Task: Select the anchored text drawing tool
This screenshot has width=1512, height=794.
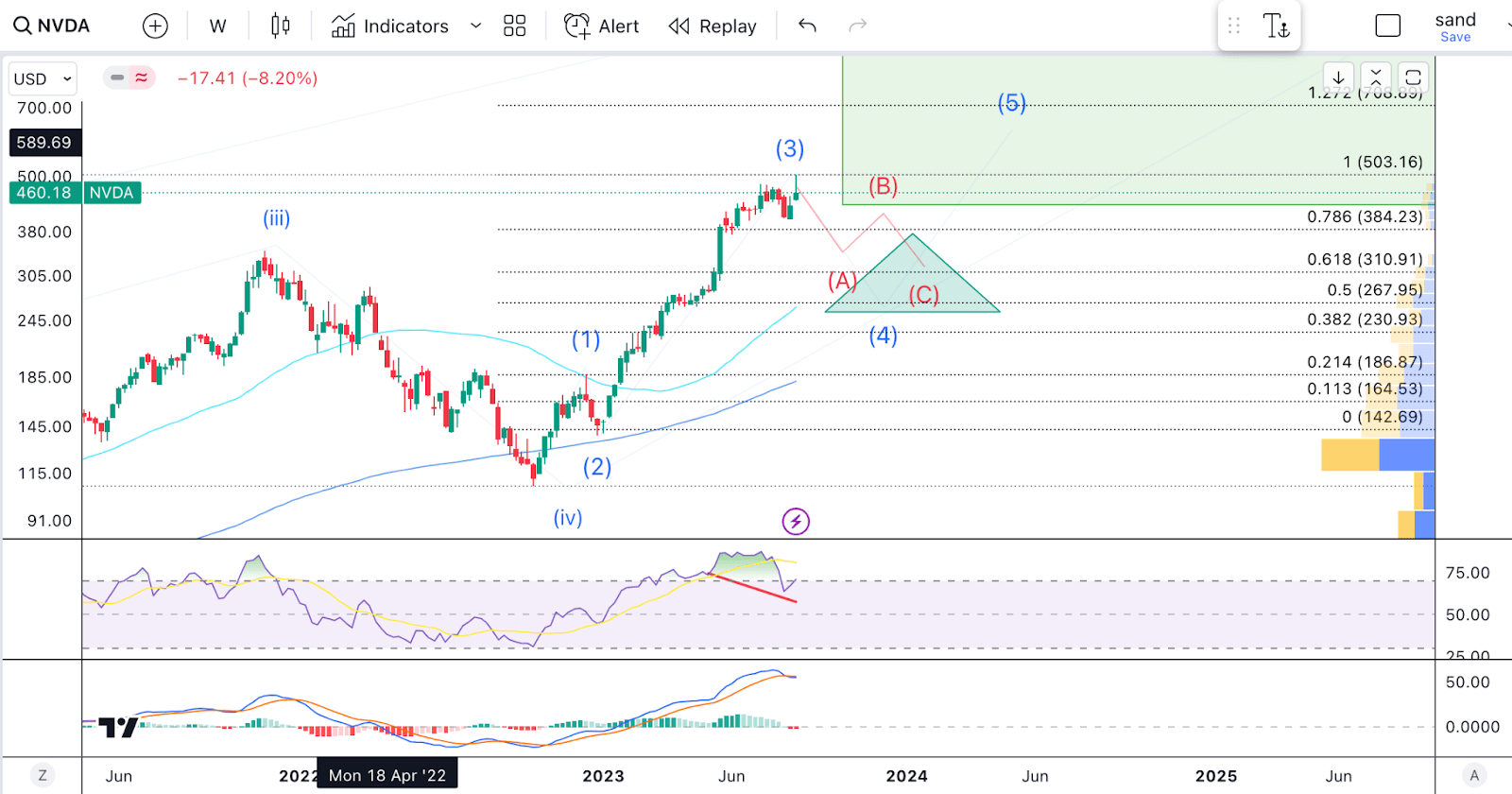Action: coord(1276,26)
